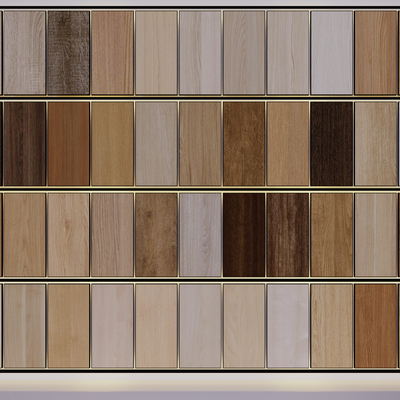Select the dark chocolate striped swatch in the third row
400x400 pixels.
[x=244, y=235]
